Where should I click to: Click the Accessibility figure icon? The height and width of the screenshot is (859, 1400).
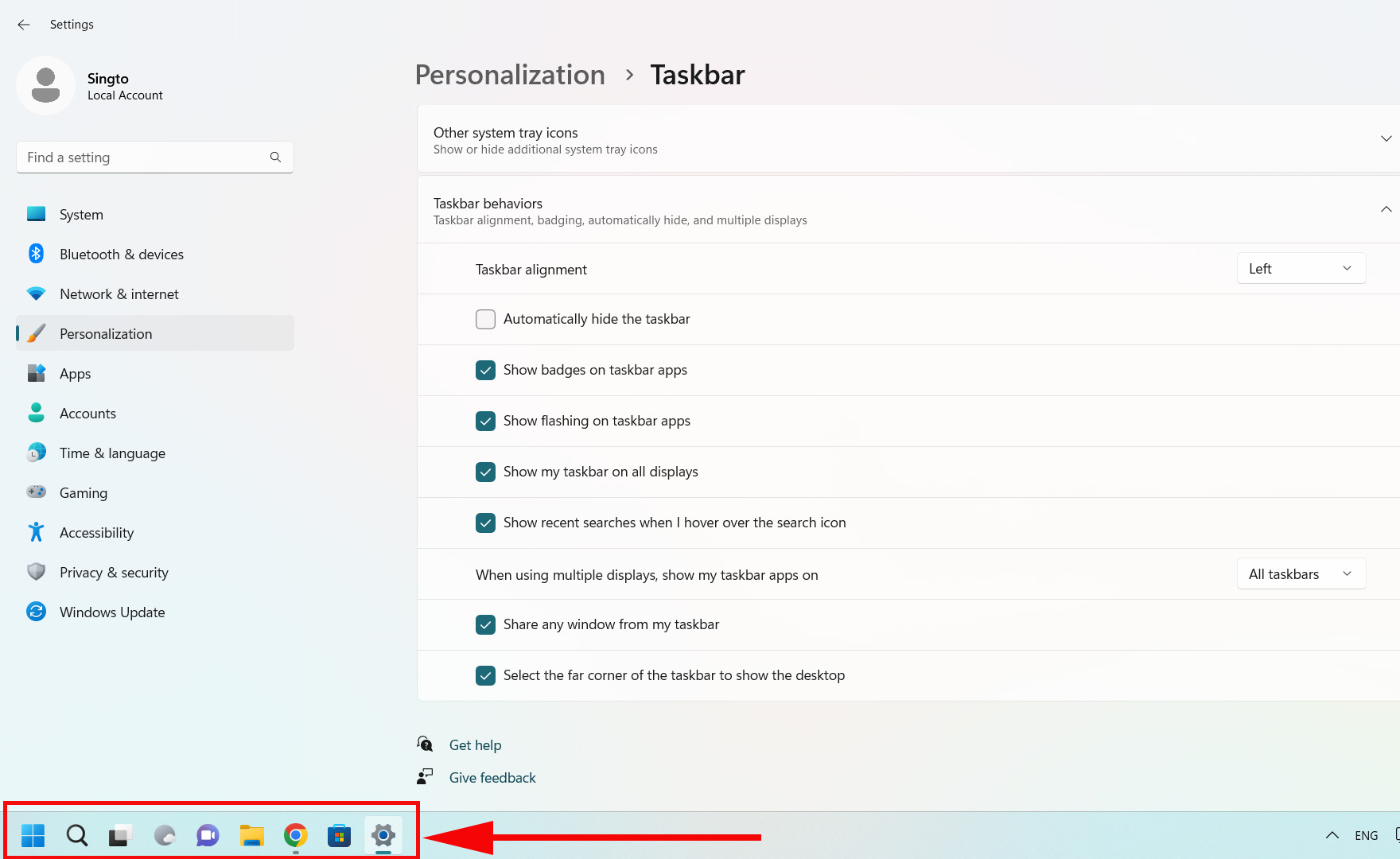tap(36, 531)
